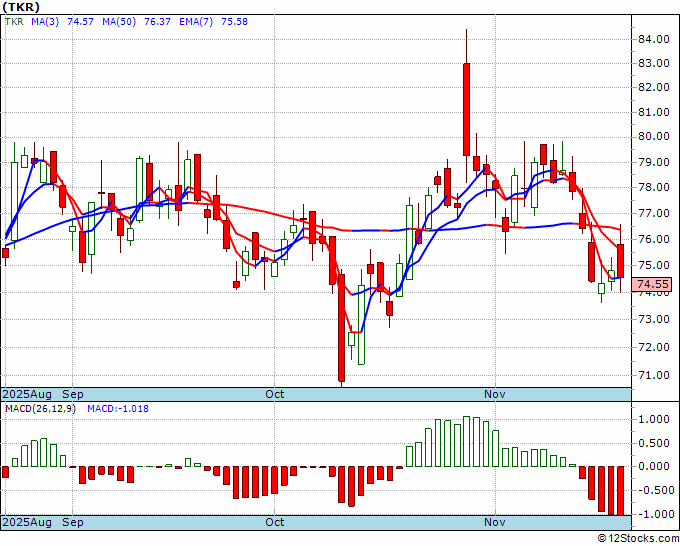Click Nov on the MACD panel date axis
Image resolution: width=680 pixels, height=546 pixels.
[x=495, y=522]
